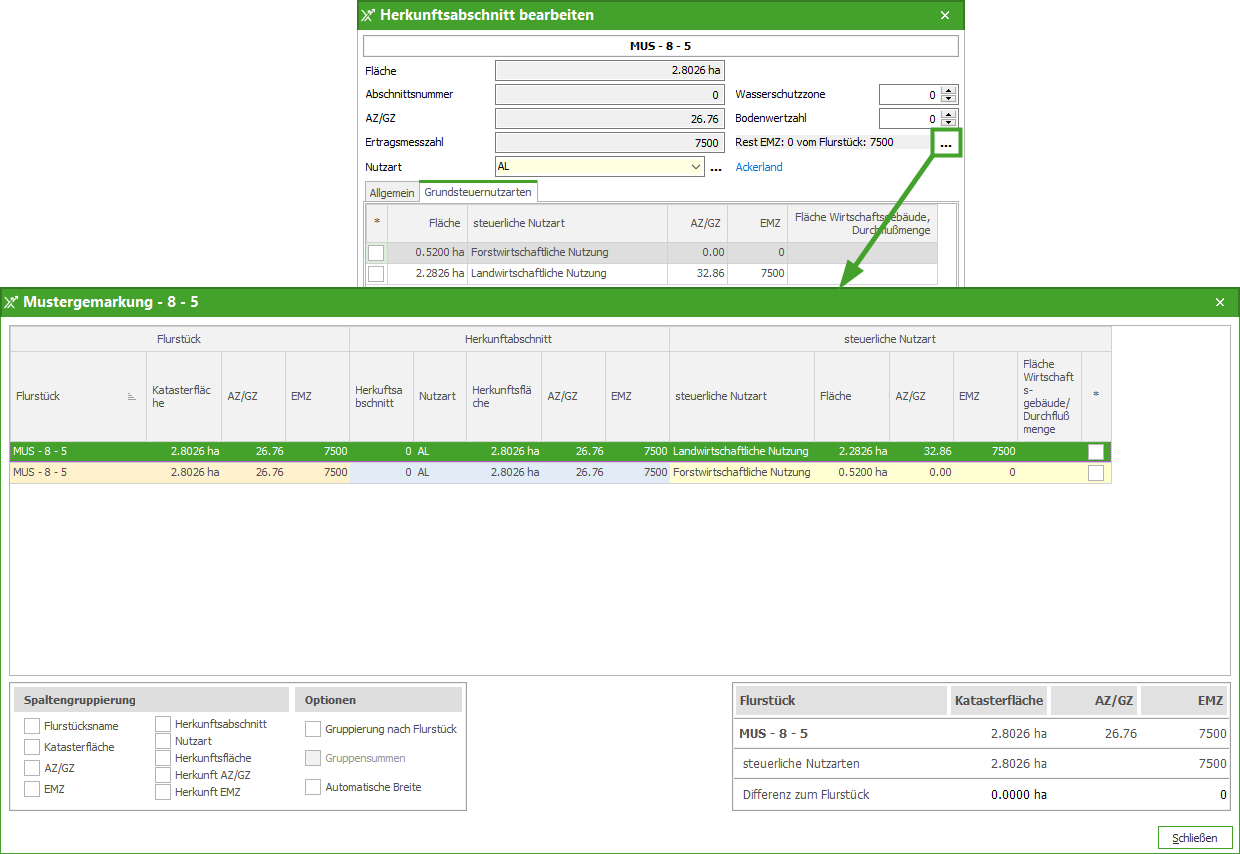Tick the checkbox in the Landwirtschaftliche Nutzung grid row
Image resolution: width=1240 pixels, height=854 pixels.
click(x=1096, y=452)
